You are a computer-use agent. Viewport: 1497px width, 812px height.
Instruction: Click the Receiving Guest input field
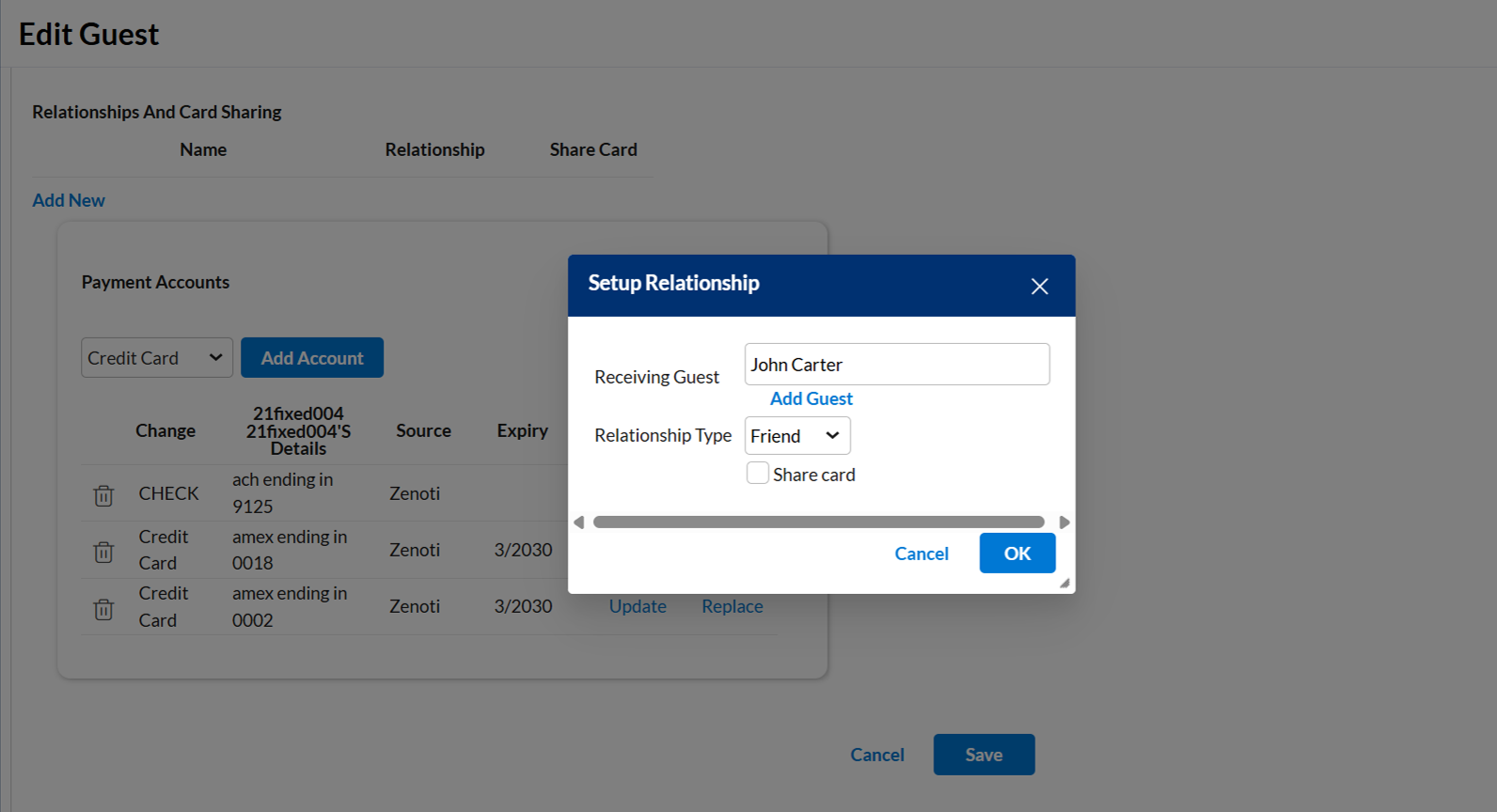pyautogui.click(x=897, y=365)
